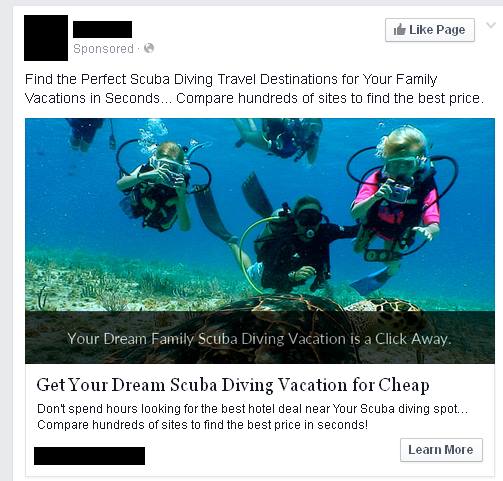Click the blacked-out page name link
This screenshot has height=481, width=503.
pyautogui.click(x=102, y=29)
